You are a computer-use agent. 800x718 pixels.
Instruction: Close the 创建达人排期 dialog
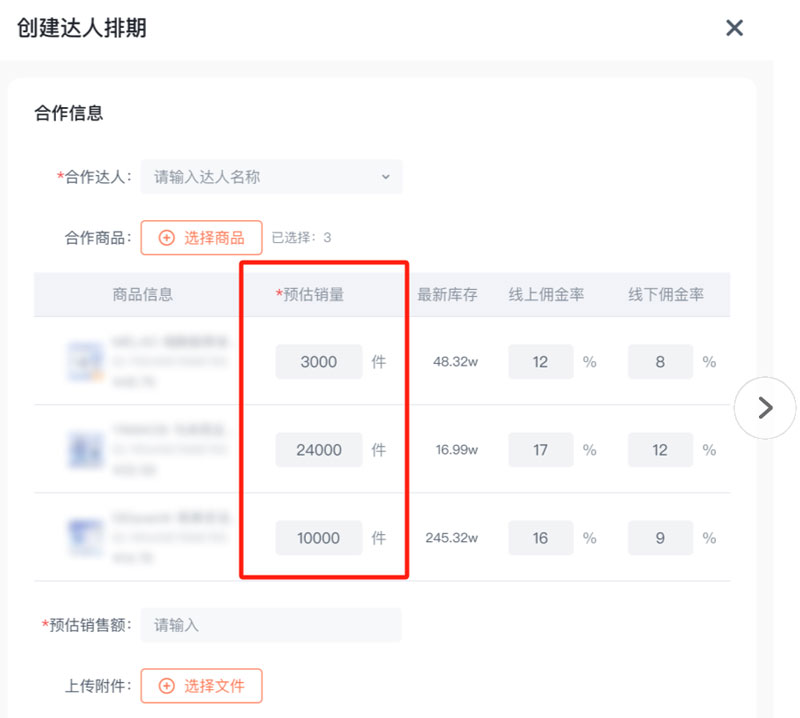(734, 28)
